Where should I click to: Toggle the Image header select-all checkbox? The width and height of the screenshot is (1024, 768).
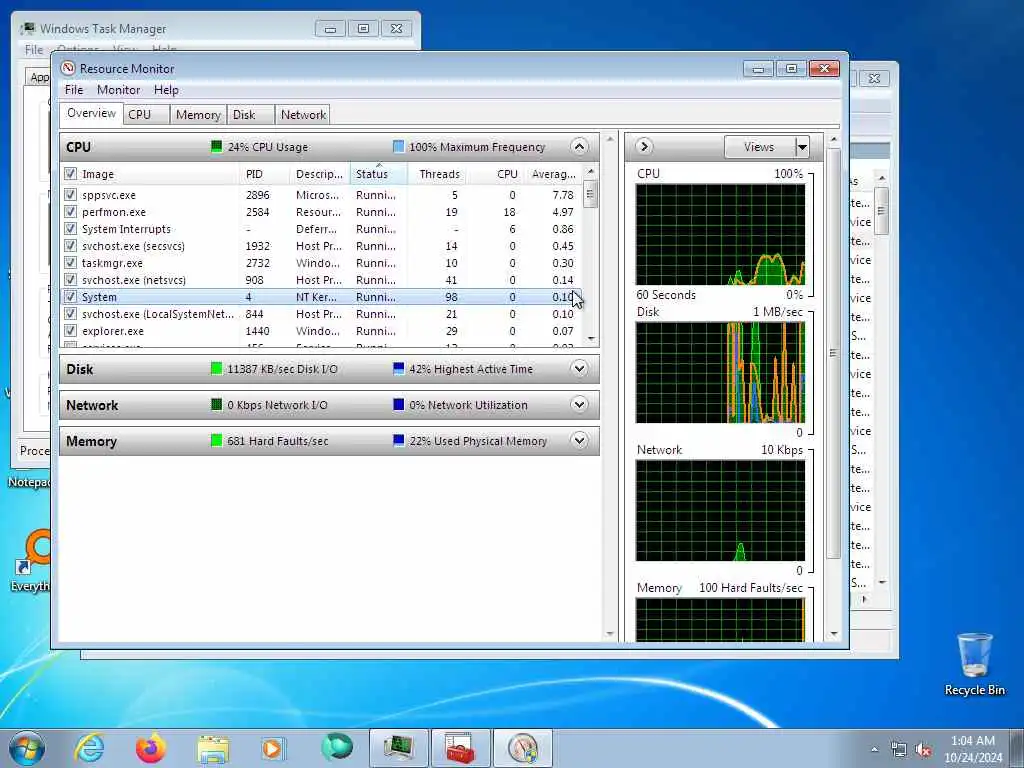tap(70, 174)
